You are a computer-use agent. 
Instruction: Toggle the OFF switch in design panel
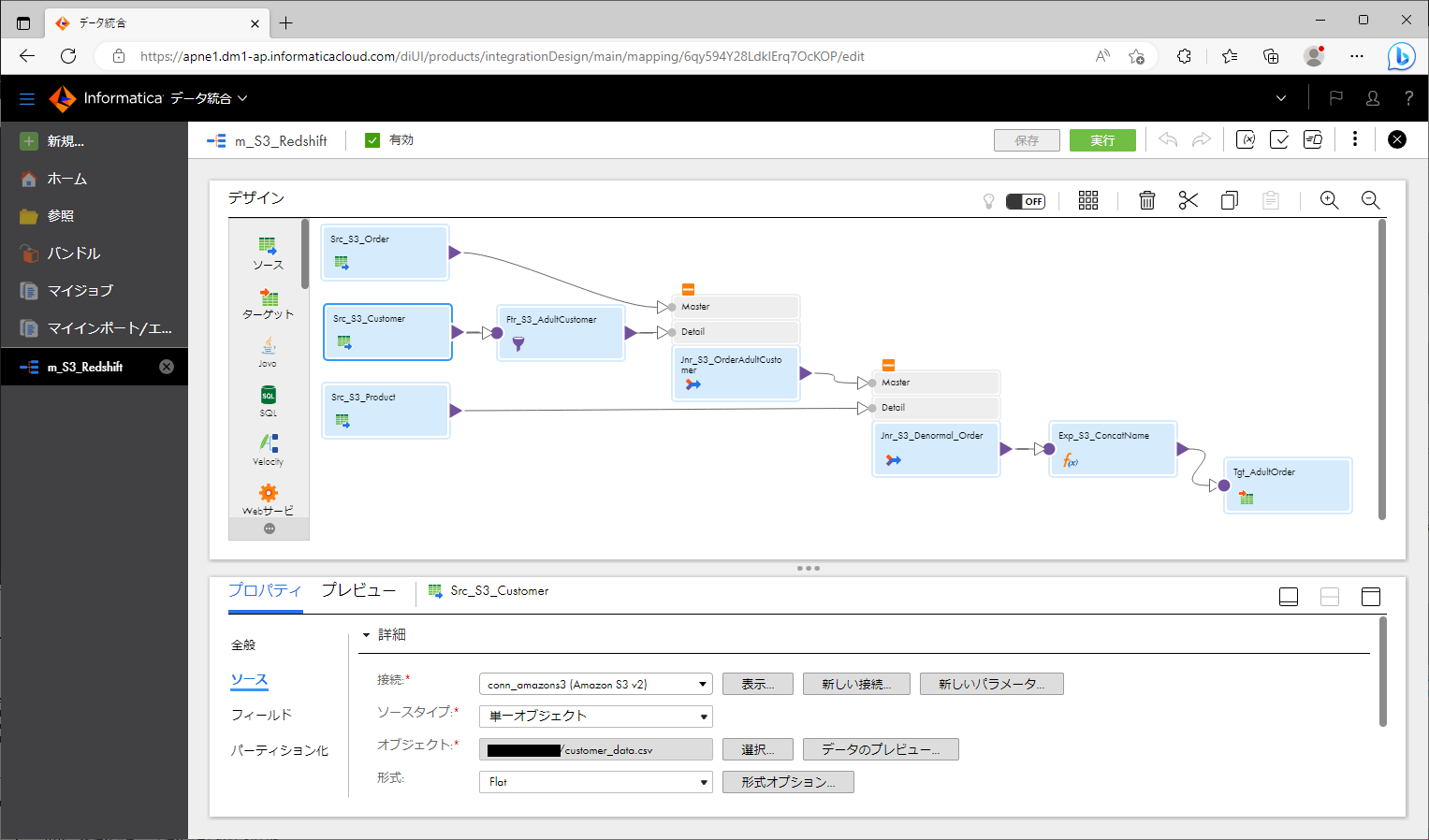(x=1026, y=200)
